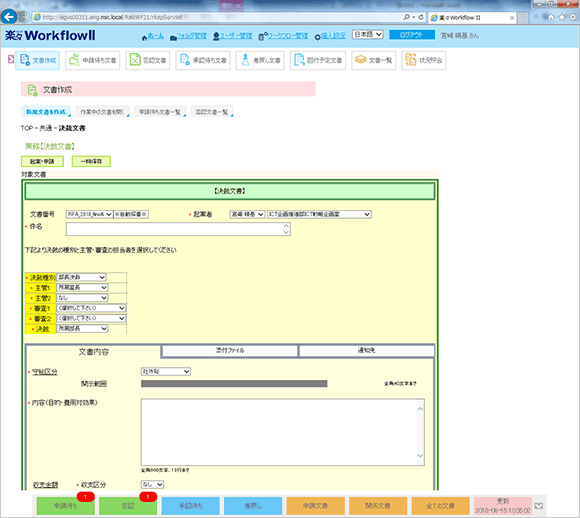Open the 守秘区分 dropdown
The height and width of the screenshot is (518, 580).
click(x=166, y=371)
